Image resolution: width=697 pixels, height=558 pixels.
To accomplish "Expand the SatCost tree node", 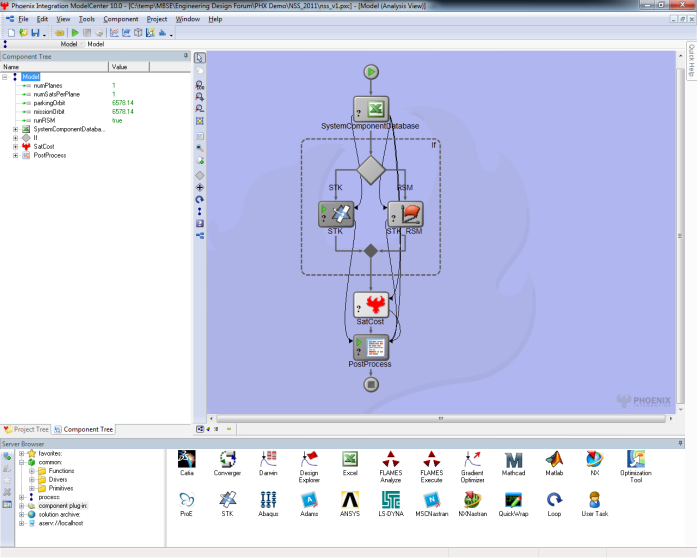I will (x=16, y=147).
